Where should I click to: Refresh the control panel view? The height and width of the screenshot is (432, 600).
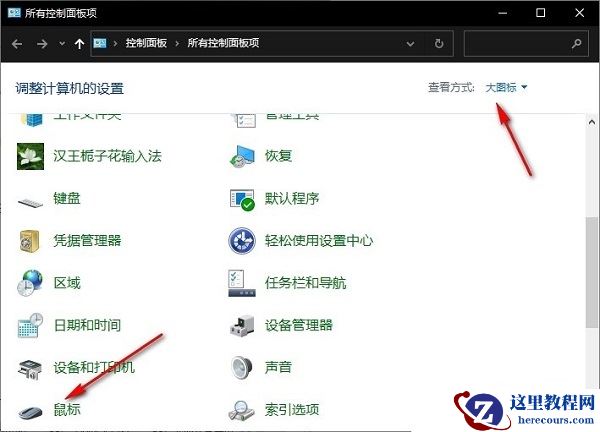[439, 43]
